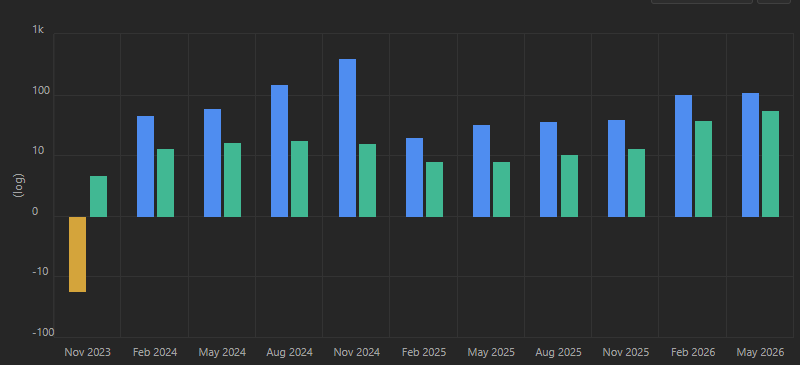800x365 pixels.
Task: Click the green bar for May 2024
Action: click(x=232, y=180)
